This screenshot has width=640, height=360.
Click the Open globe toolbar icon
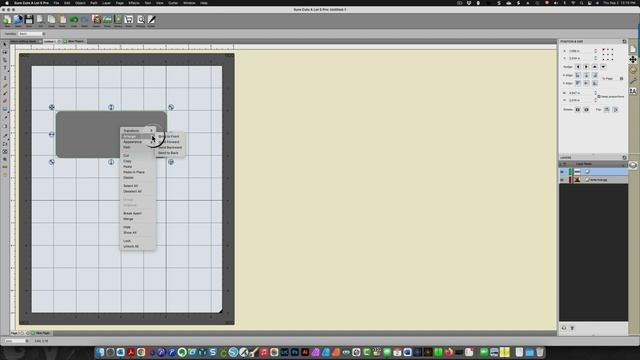click(x=18, y=20)
